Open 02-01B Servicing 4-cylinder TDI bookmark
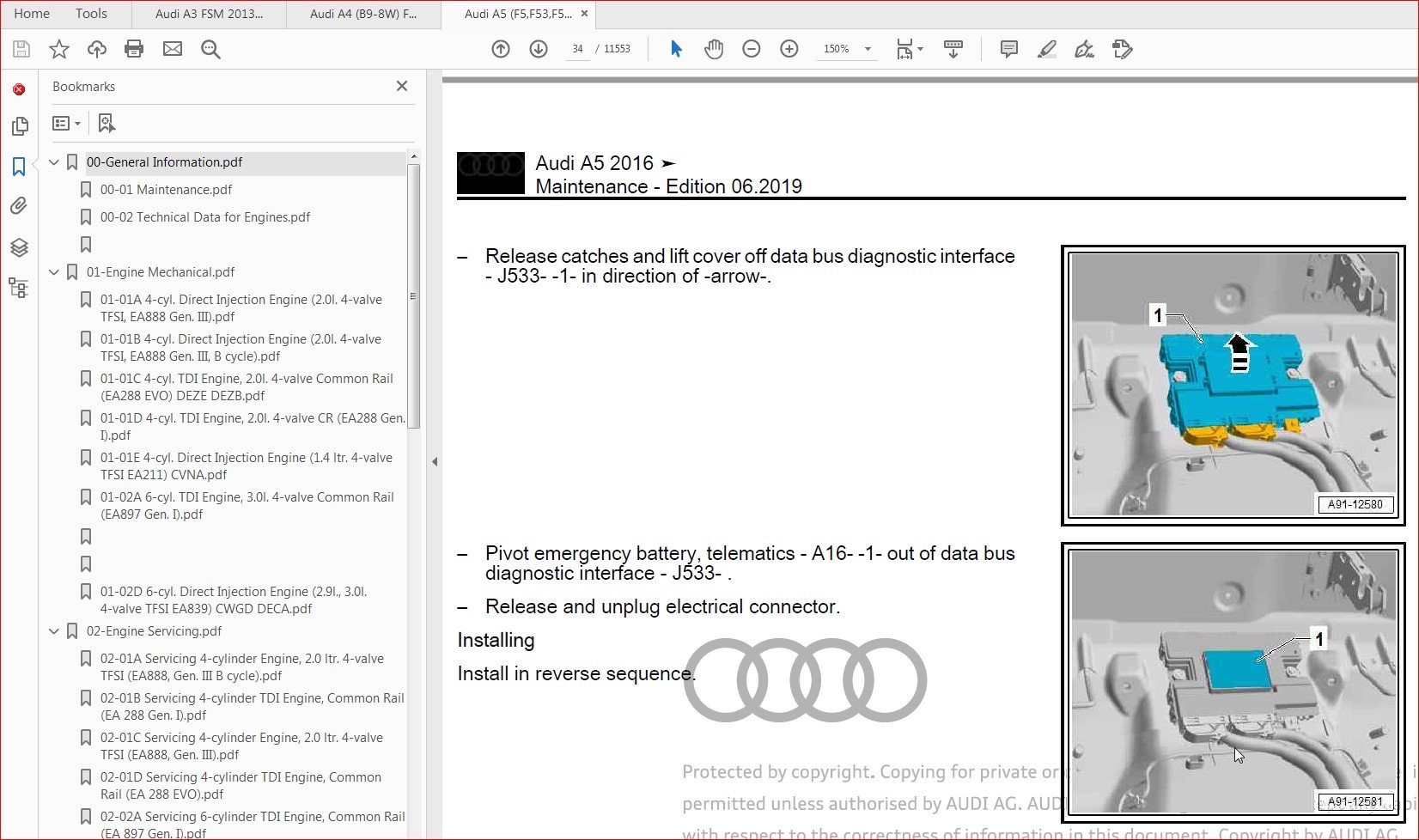Viewport: 1419px width, 840px height. point(252,707)
